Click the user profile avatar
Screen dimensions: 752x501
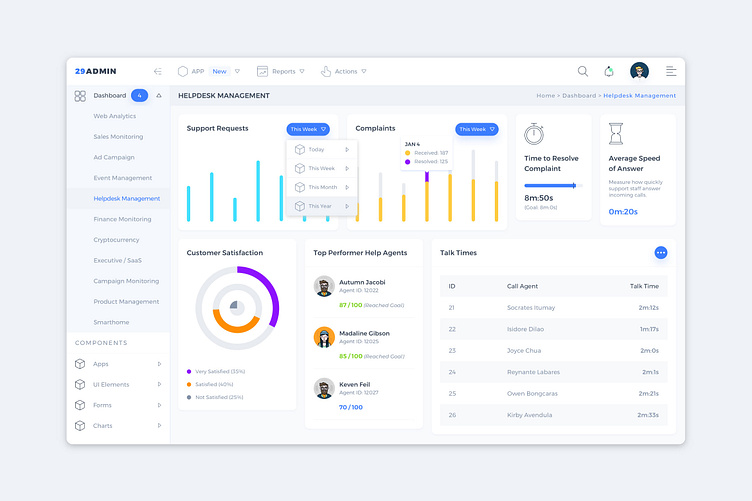(639, 71)
